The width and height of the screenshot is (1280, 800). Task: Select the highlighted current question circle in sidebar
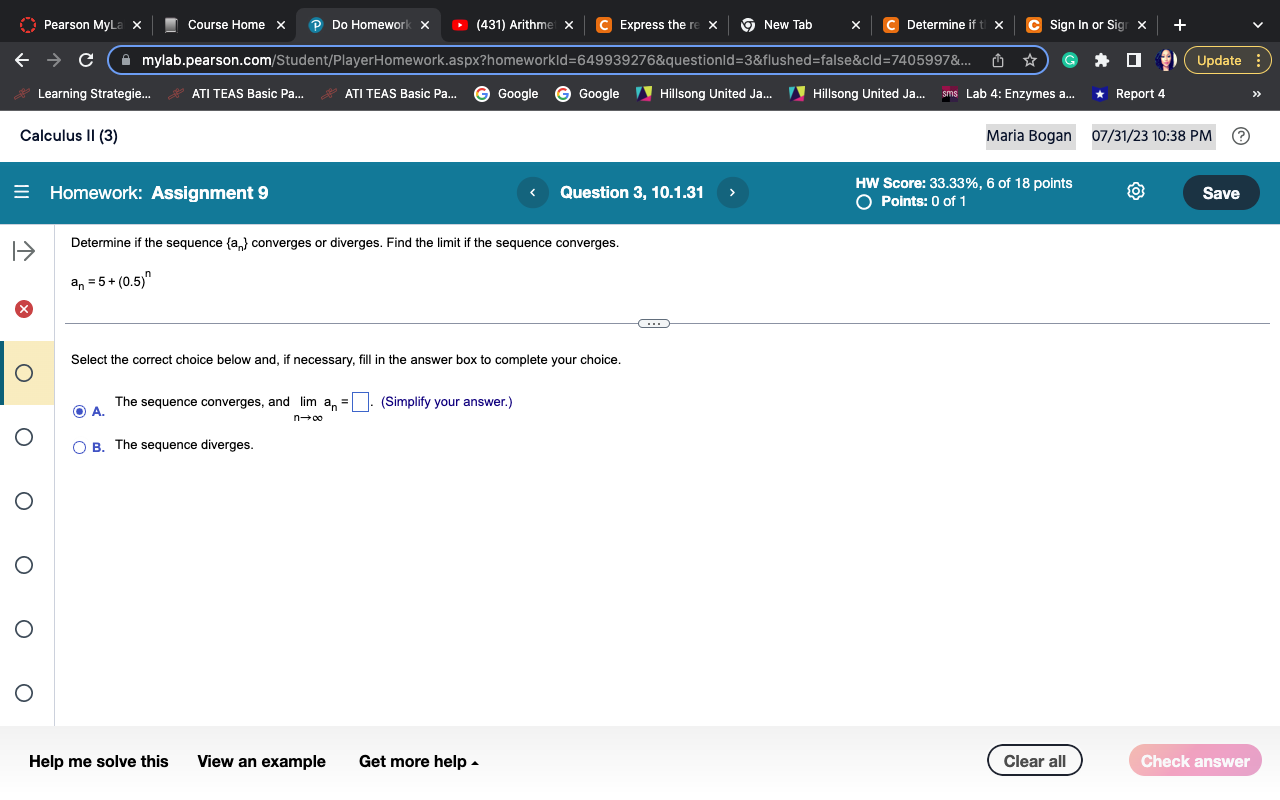coord(24,373)
